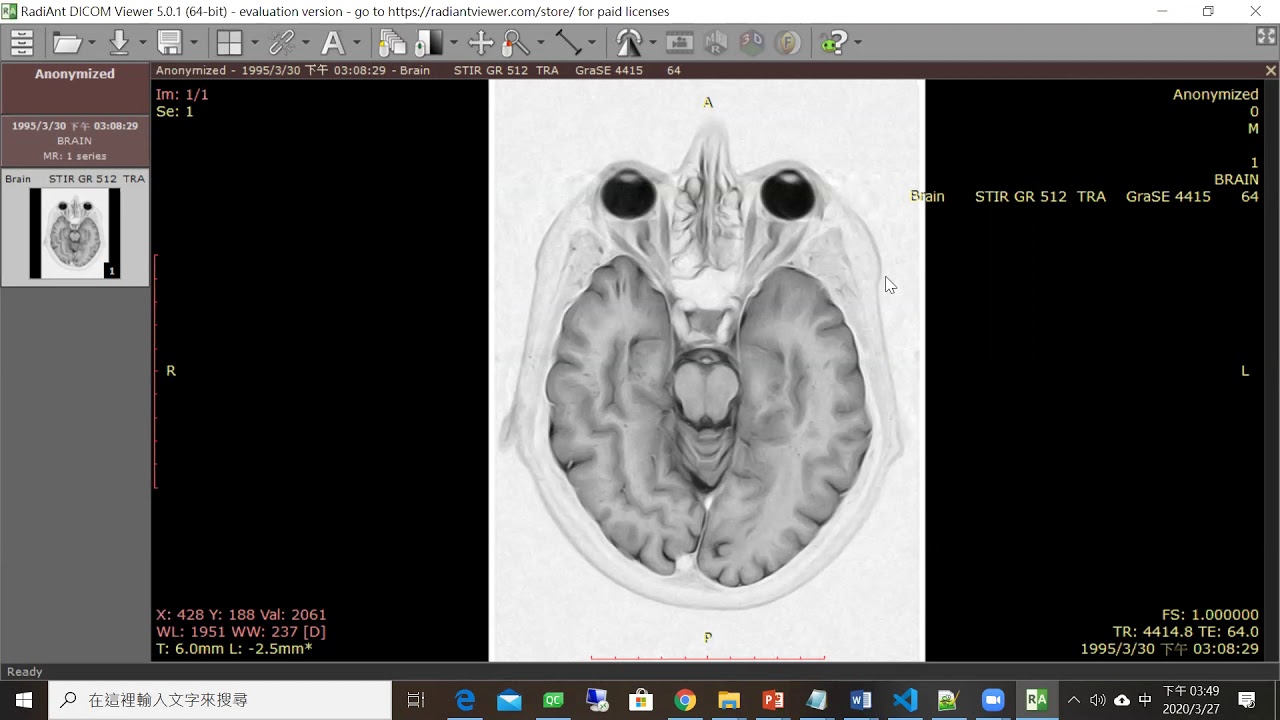Viewport: 1280px width, 720px height.
Task: Toggle series synchronization chain icon
Action: 281,43
